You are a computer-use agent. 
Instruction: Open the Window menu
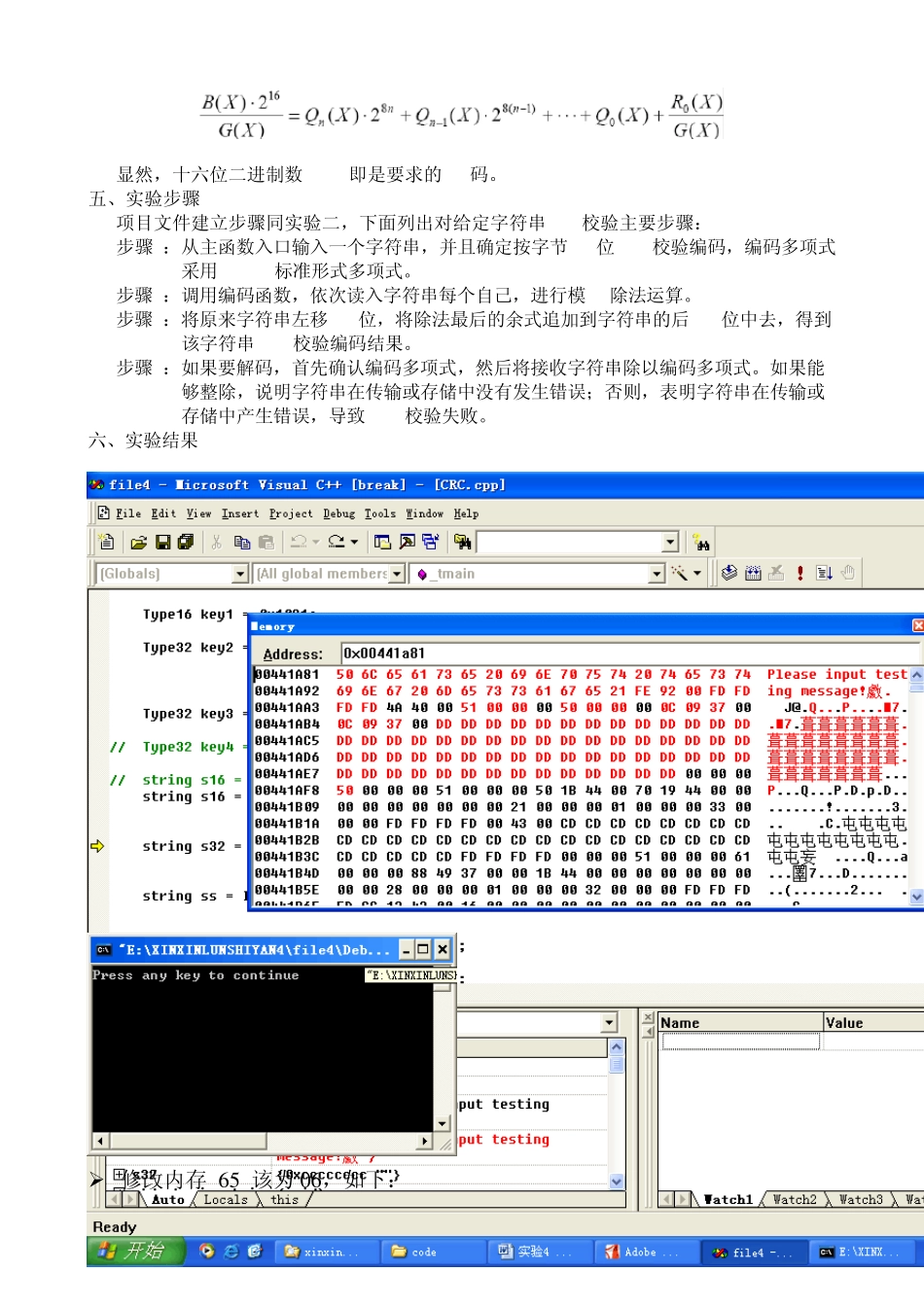coord(425,513)
